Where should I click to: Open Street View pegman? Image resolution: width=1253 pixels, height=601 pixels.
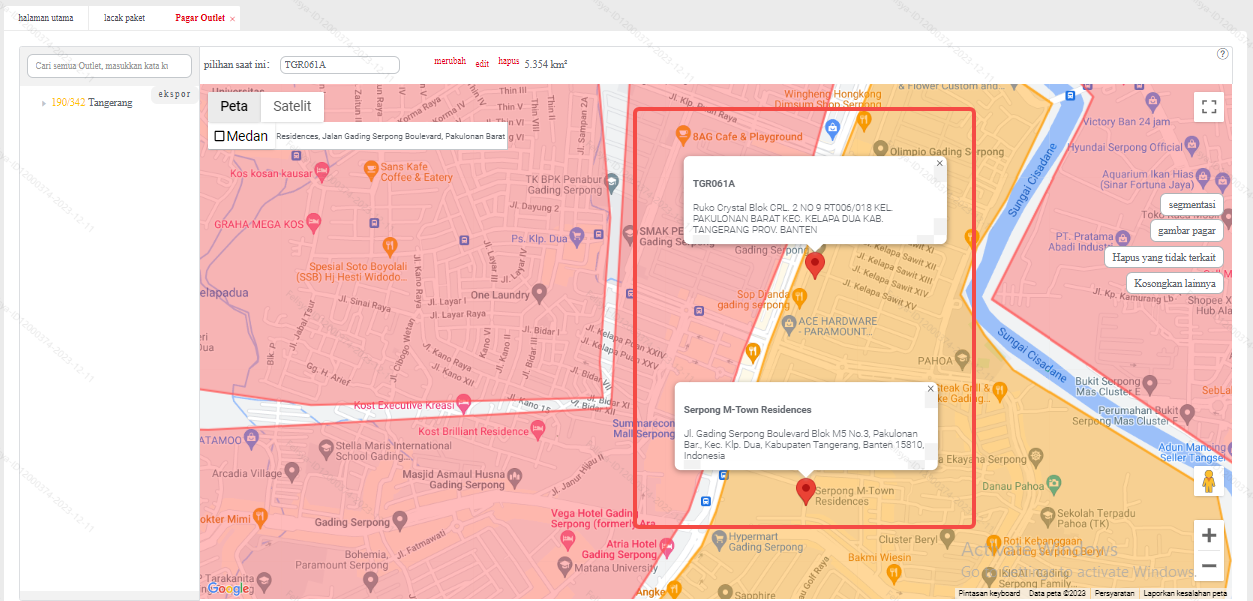1209,481
